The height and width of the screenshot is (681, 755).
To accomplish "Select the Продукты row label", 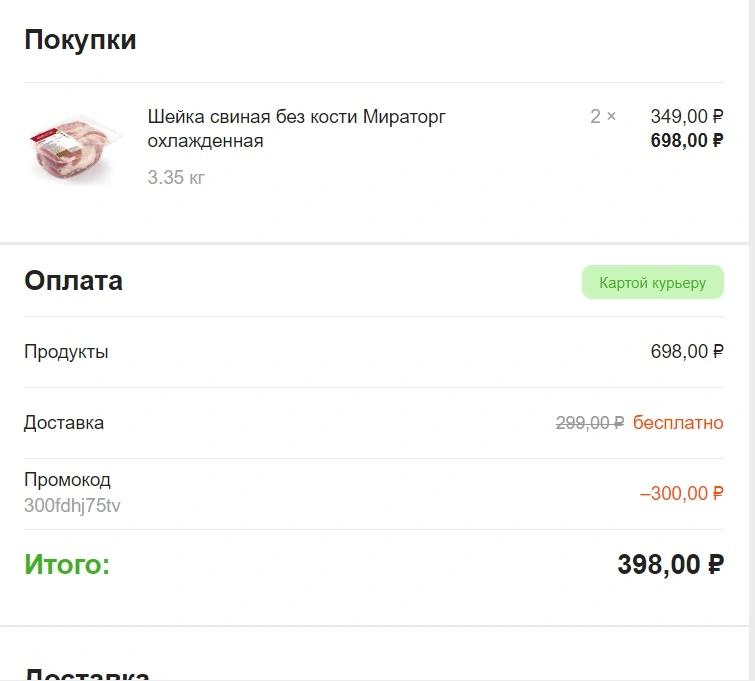I will coord(66,352).
